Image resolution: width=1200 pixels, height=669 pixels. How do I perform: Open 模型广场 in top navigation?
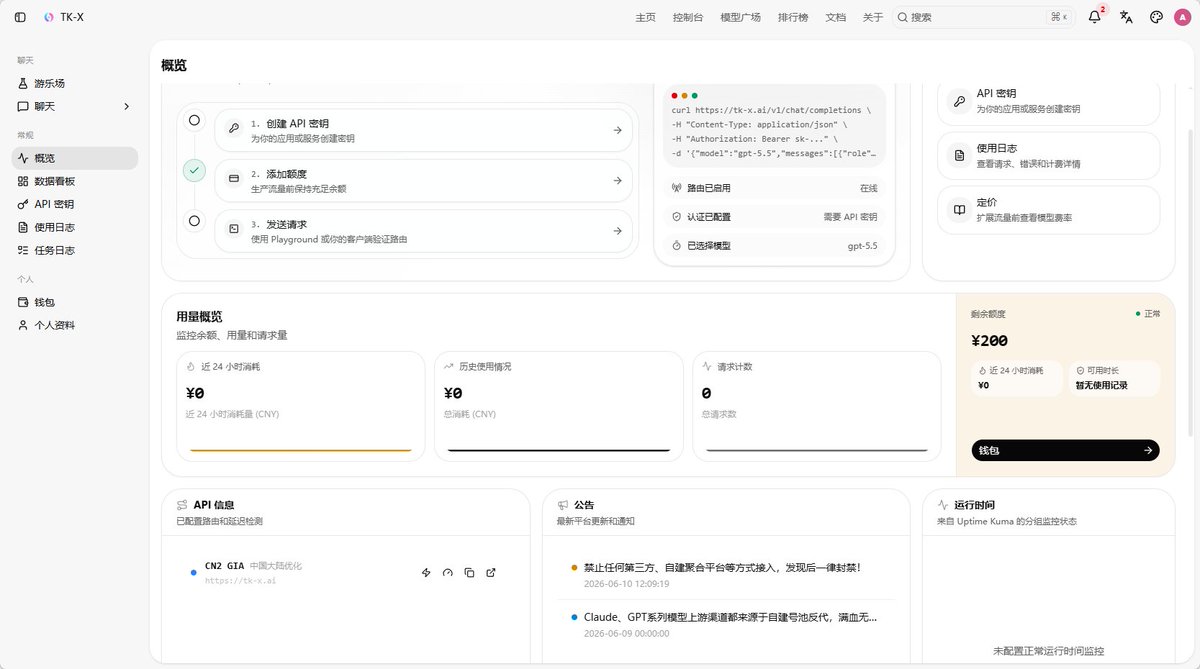click(x=740, y=17)
